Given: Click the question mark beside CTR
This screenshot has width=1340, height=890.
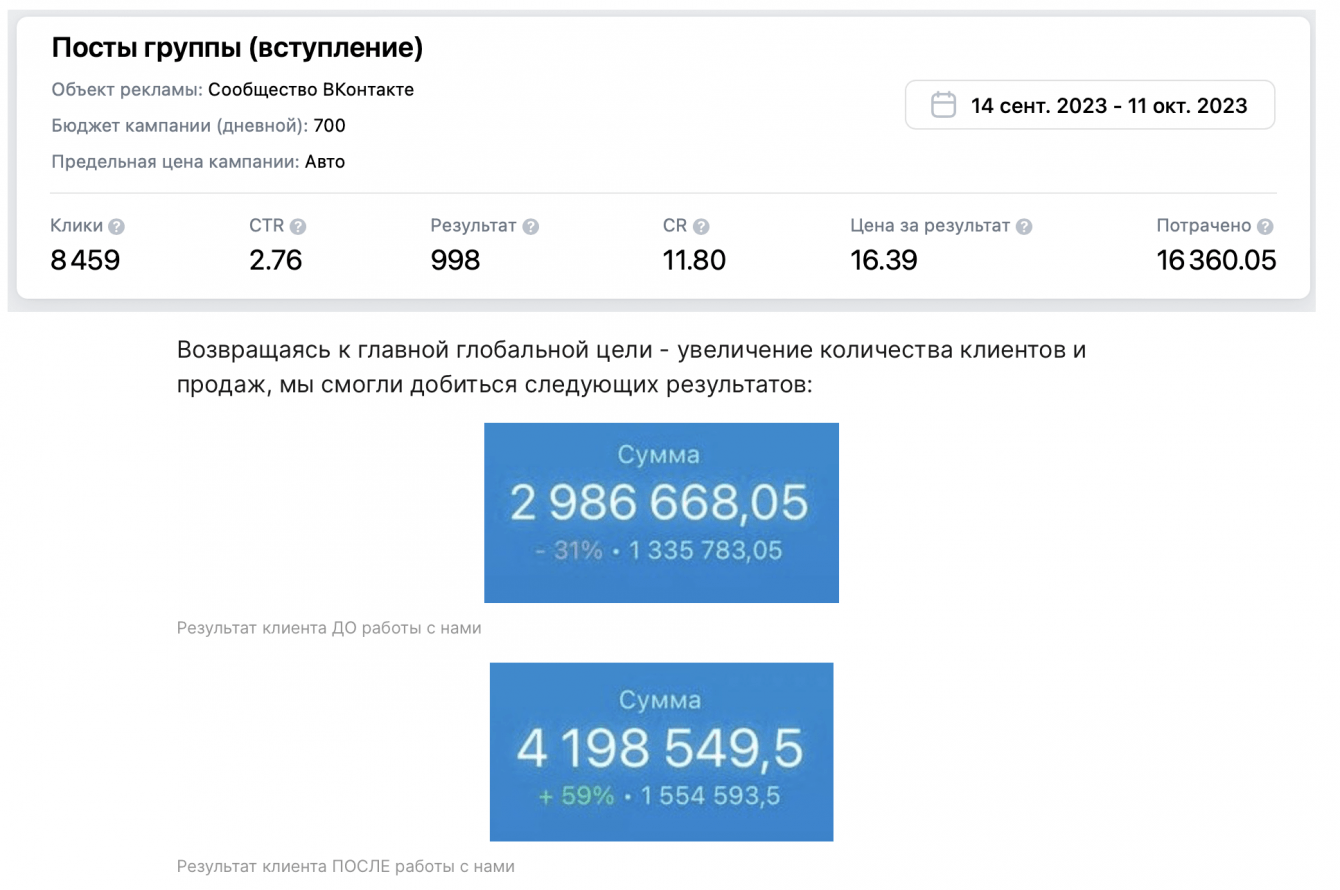Looking at the screenshot, I should click(298, 227).
